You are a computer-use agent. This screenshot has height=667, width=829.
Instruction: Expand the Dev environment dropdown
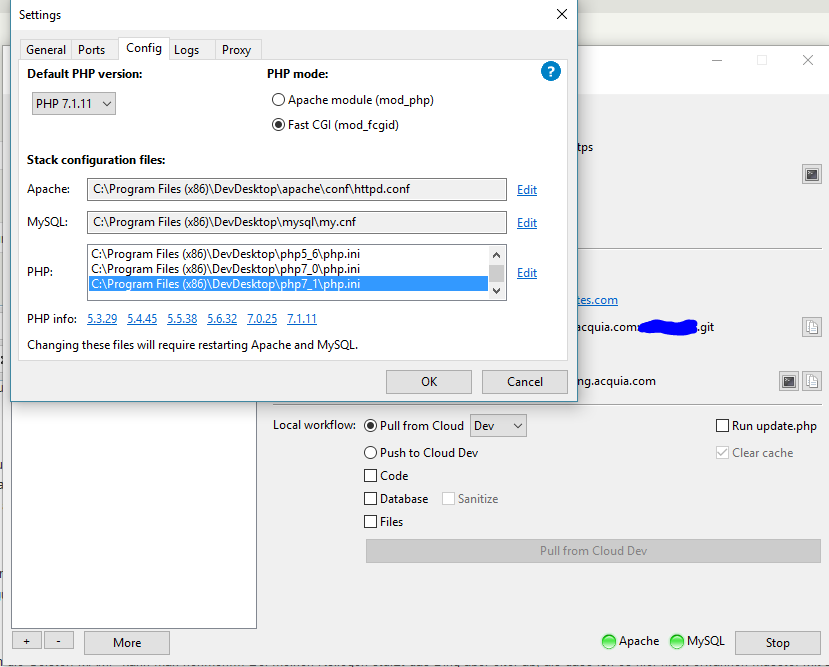pos(498,426)
